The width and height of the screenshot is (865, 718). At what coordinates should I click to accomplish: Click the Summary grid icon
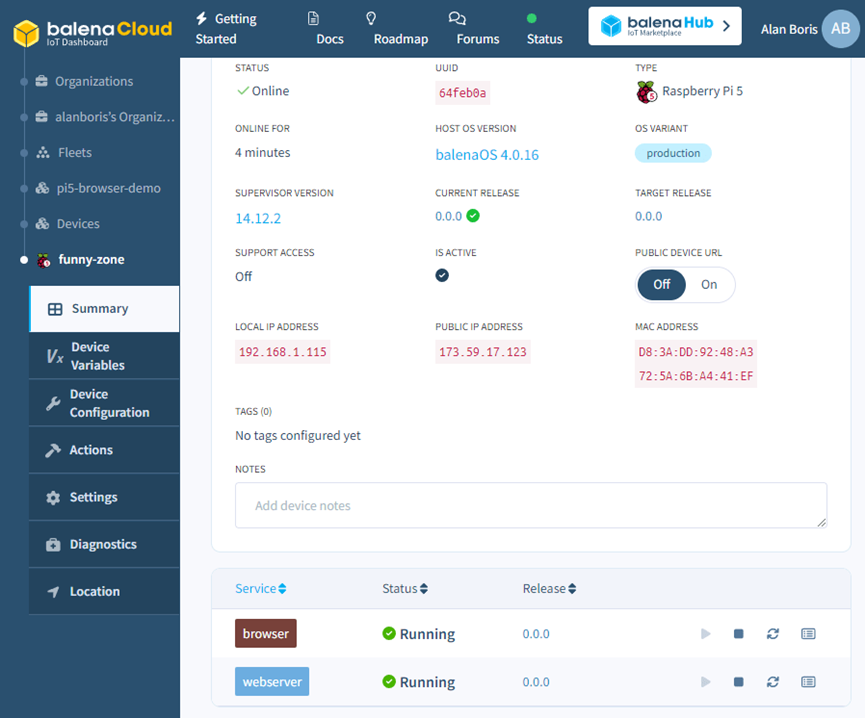pos(55,309)
